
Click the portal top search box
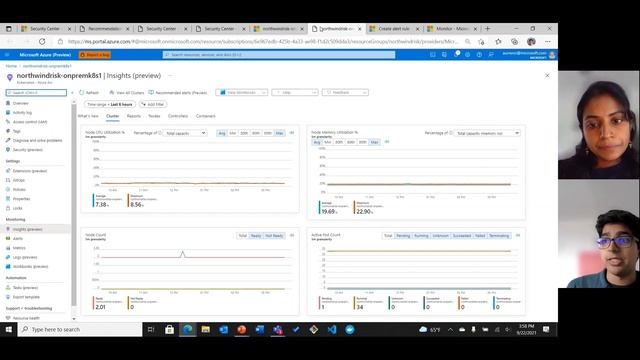coord(279,55)
